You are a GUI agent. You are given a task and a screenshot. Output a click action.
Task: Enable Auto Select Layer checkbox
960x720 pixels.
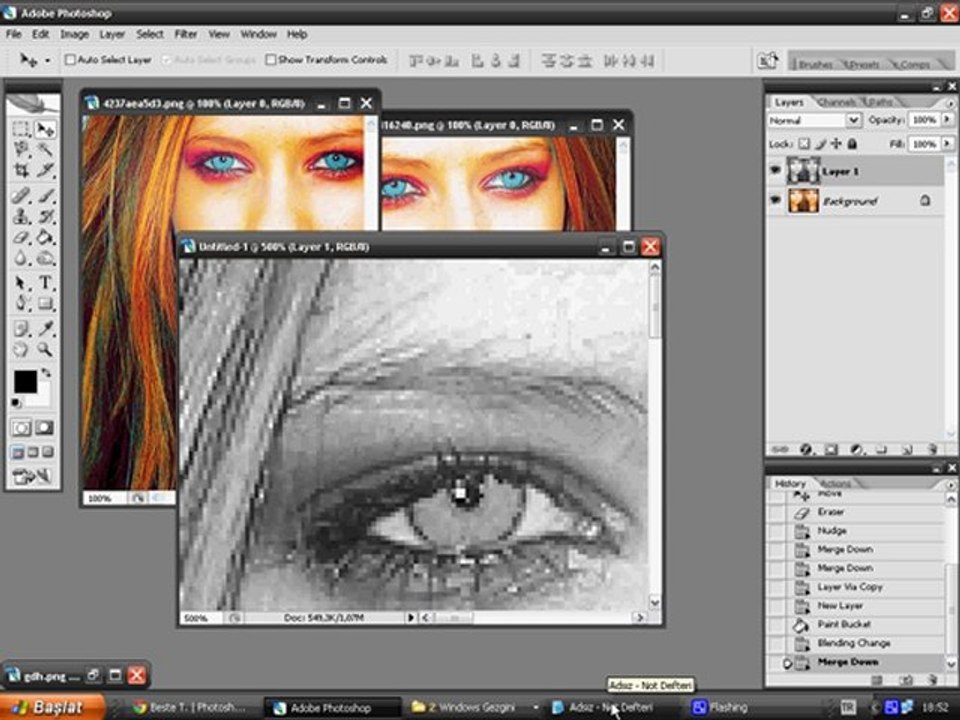pos(70,59)
